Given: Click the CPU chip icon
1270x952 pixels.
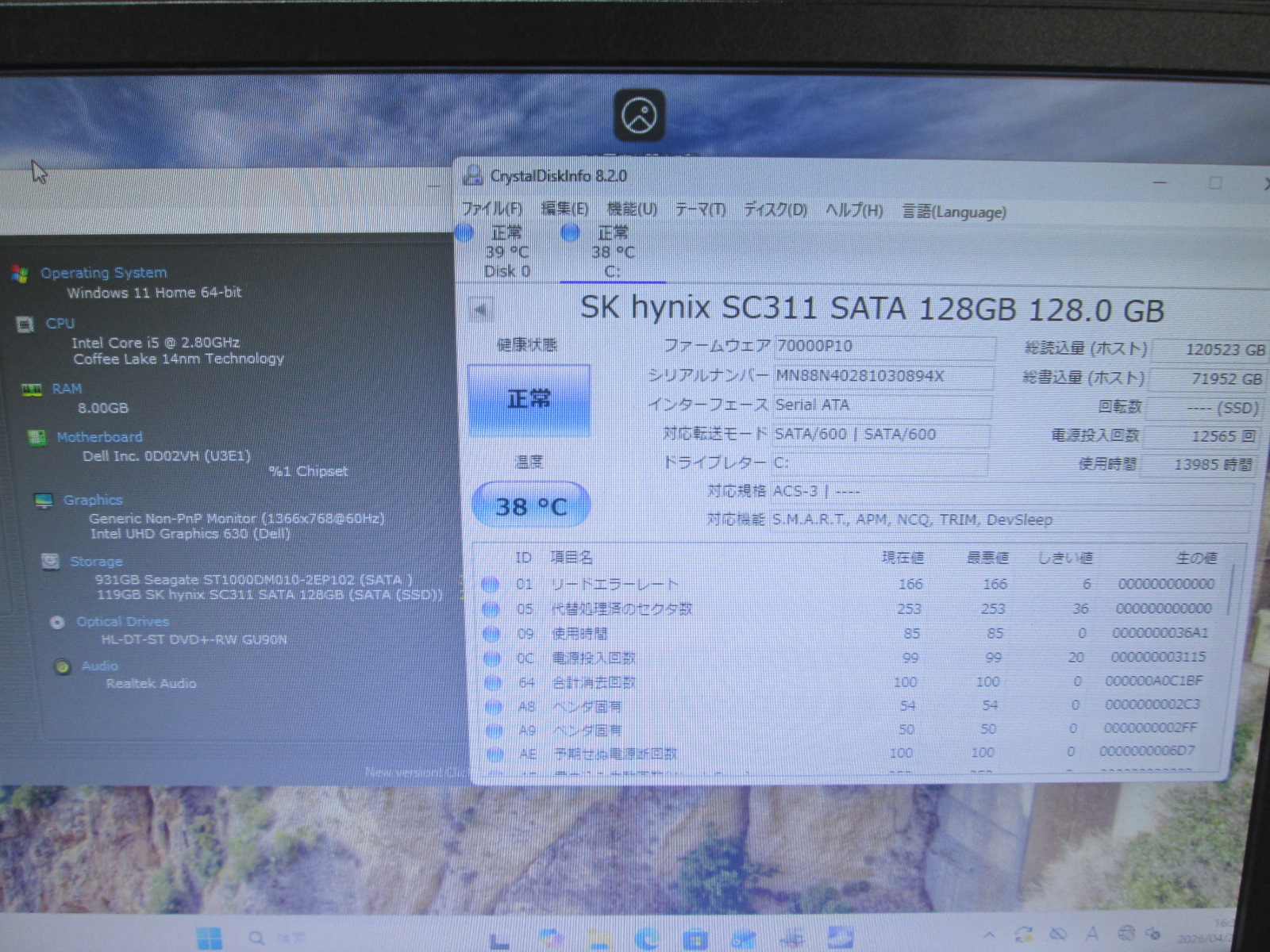Looking at the screenshot, I should pos(25,324).
